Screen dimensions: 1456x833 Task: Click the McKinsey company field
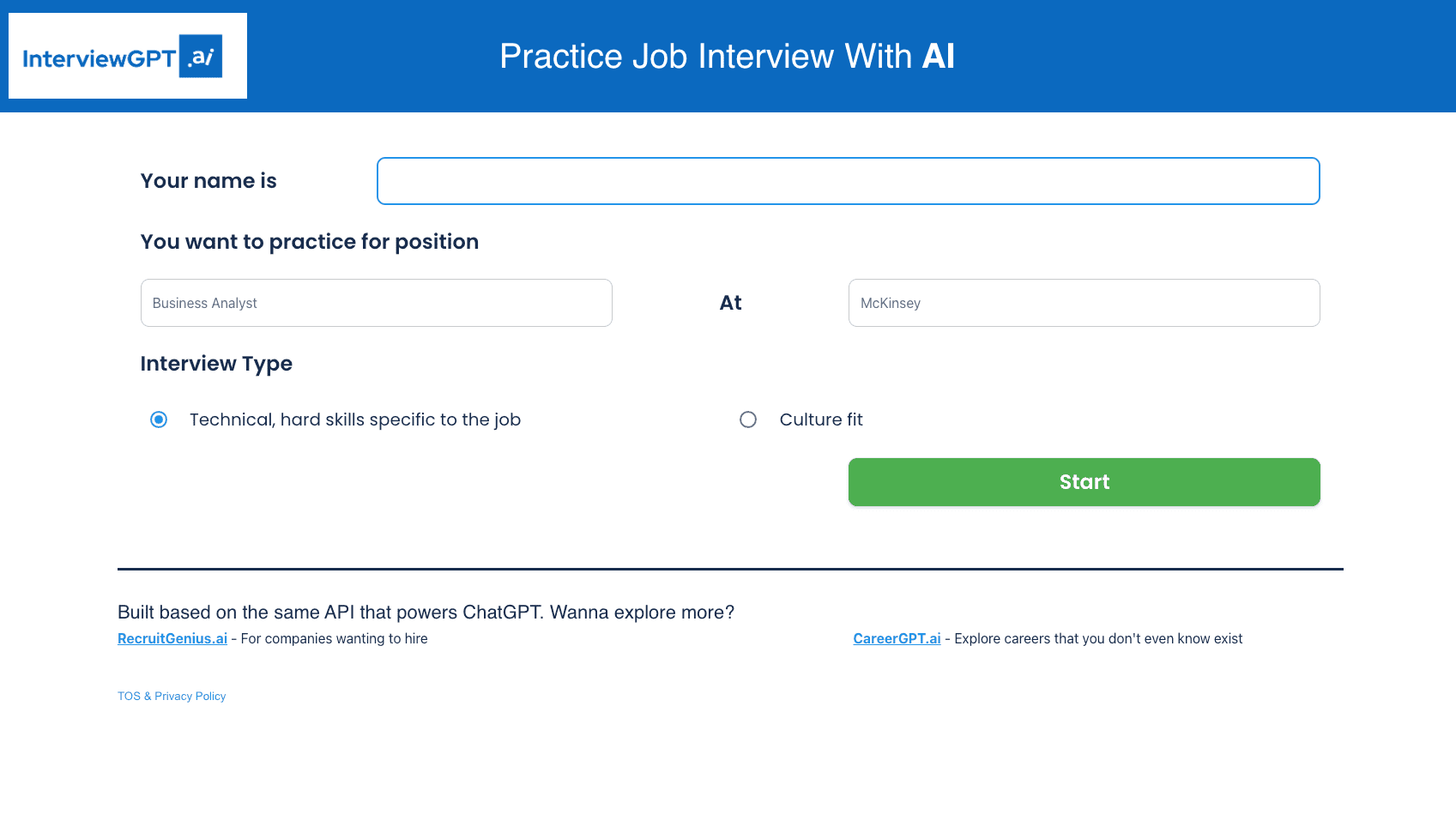(x=1084, y=303)
